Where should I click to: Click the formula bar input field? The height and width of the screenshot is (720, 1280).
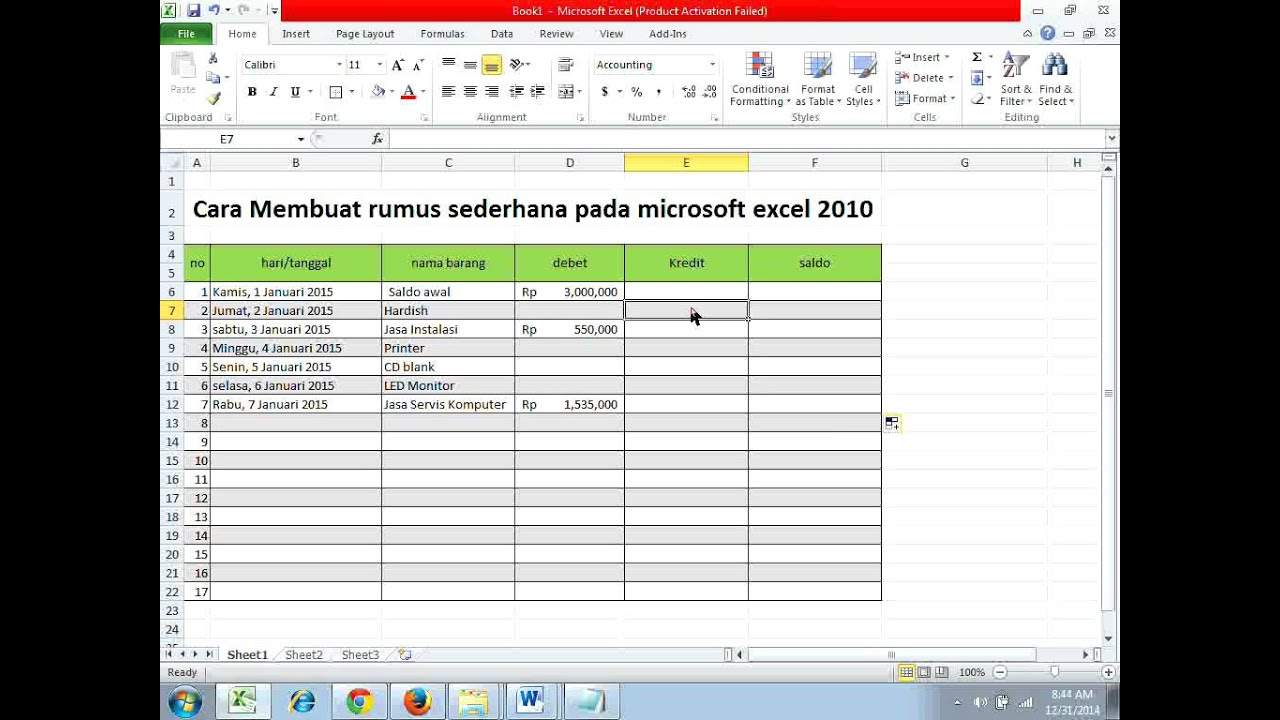[x=746, y=139]
